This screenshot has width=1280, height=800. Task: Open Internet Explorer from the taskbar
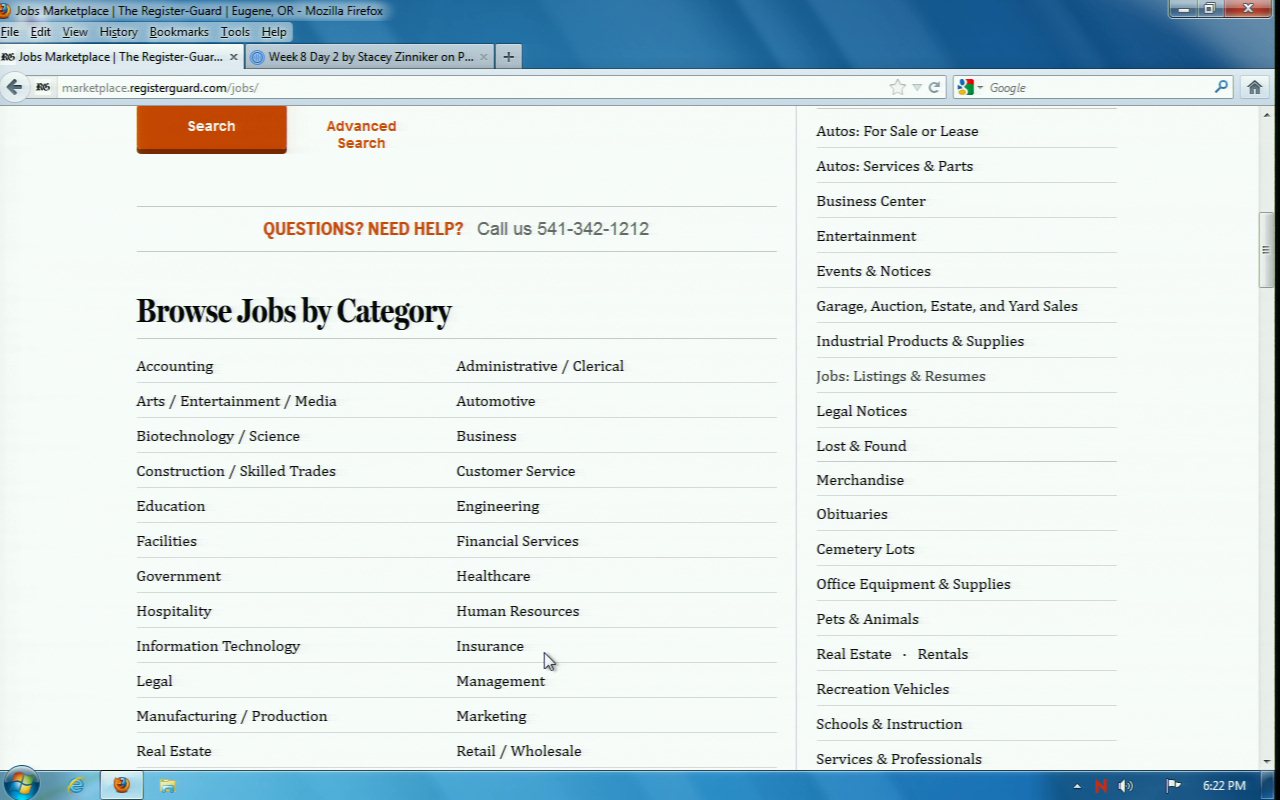76,785
